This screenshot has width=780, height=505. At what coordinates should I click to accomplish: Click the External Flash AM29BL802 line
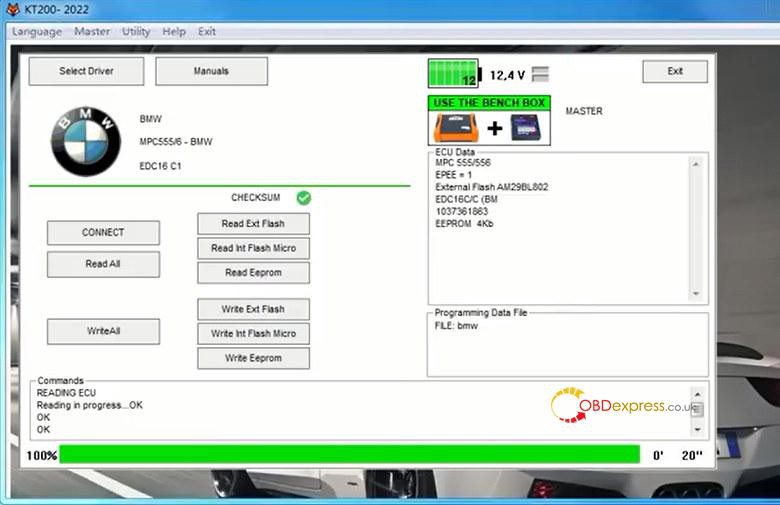tap(491, 187)
